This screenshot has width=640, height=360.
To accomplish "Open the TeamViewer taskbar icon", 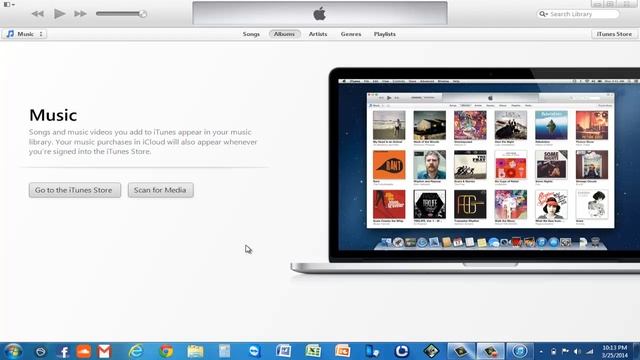I will pos(254,351).
